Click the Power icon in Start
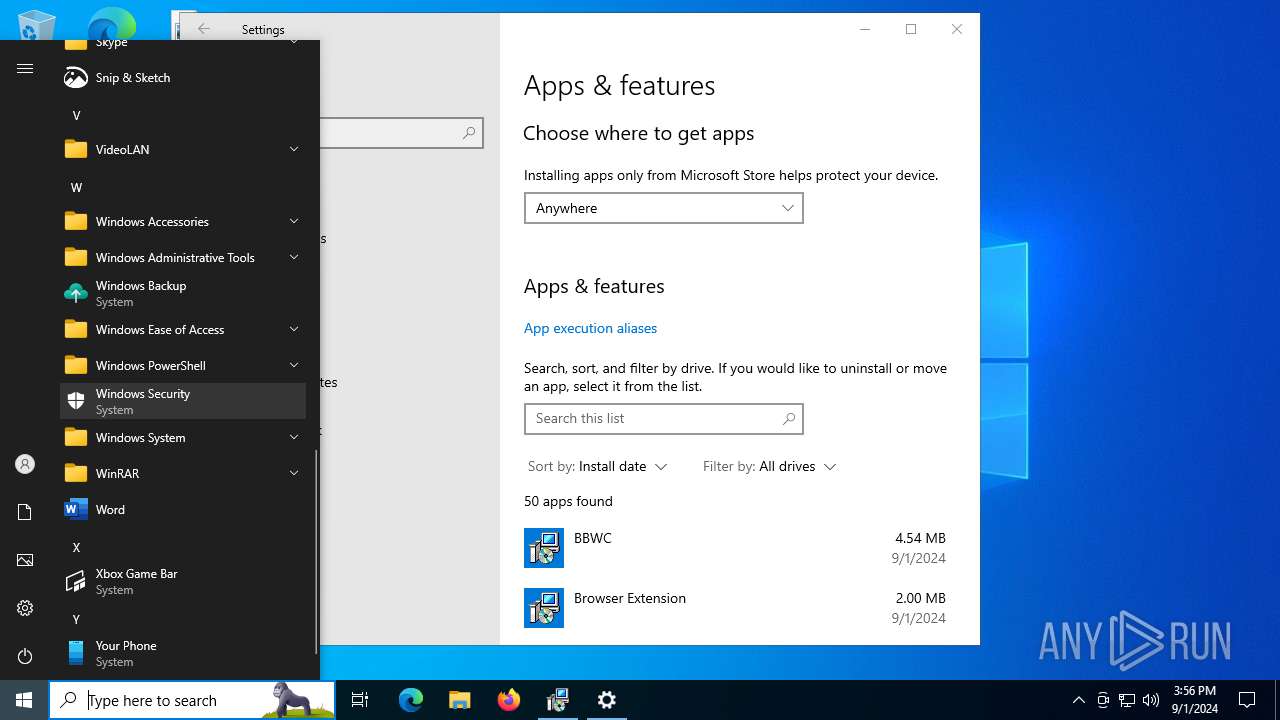The height and width of the screenshot is (720, 1280). pyautogui.click(x=25, y=656)
